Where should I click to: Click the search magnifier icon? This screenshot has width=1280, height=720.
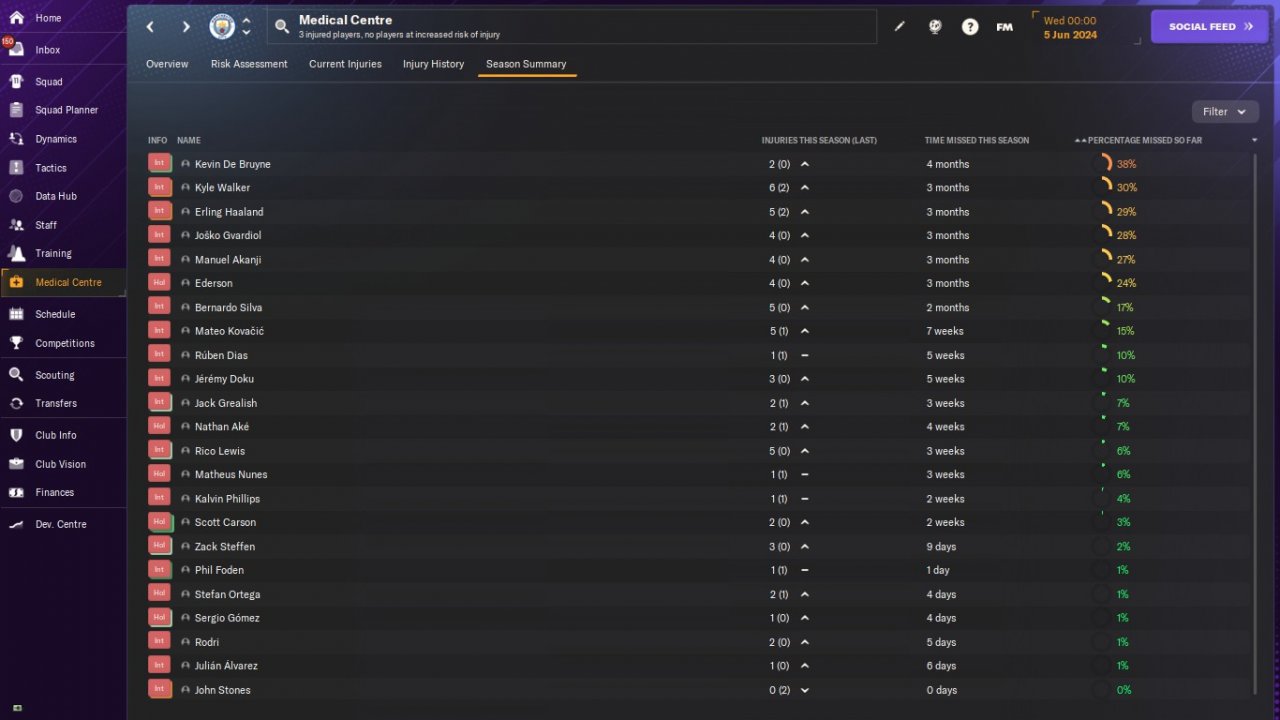coord(282,27)
